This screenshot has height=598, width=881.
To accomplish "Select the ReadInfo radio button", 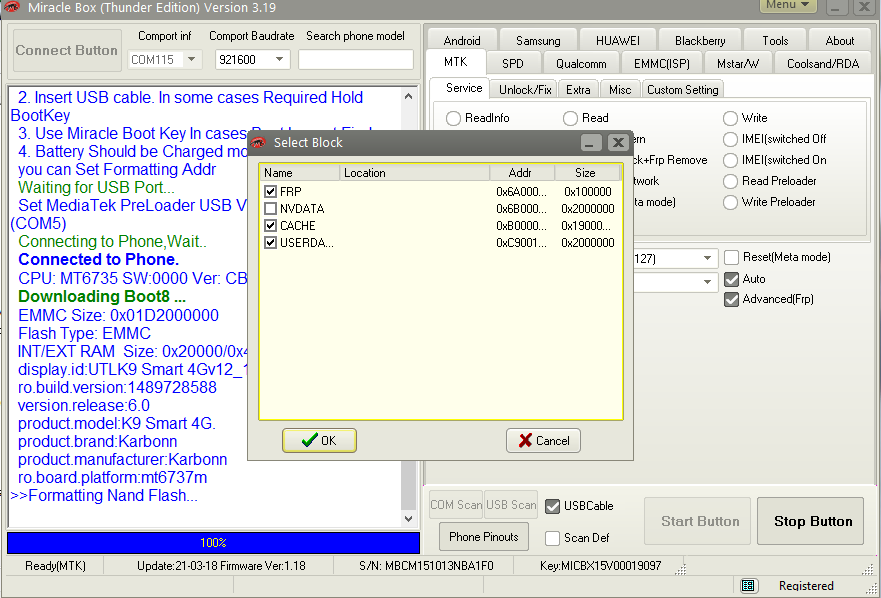I will 453,119.
